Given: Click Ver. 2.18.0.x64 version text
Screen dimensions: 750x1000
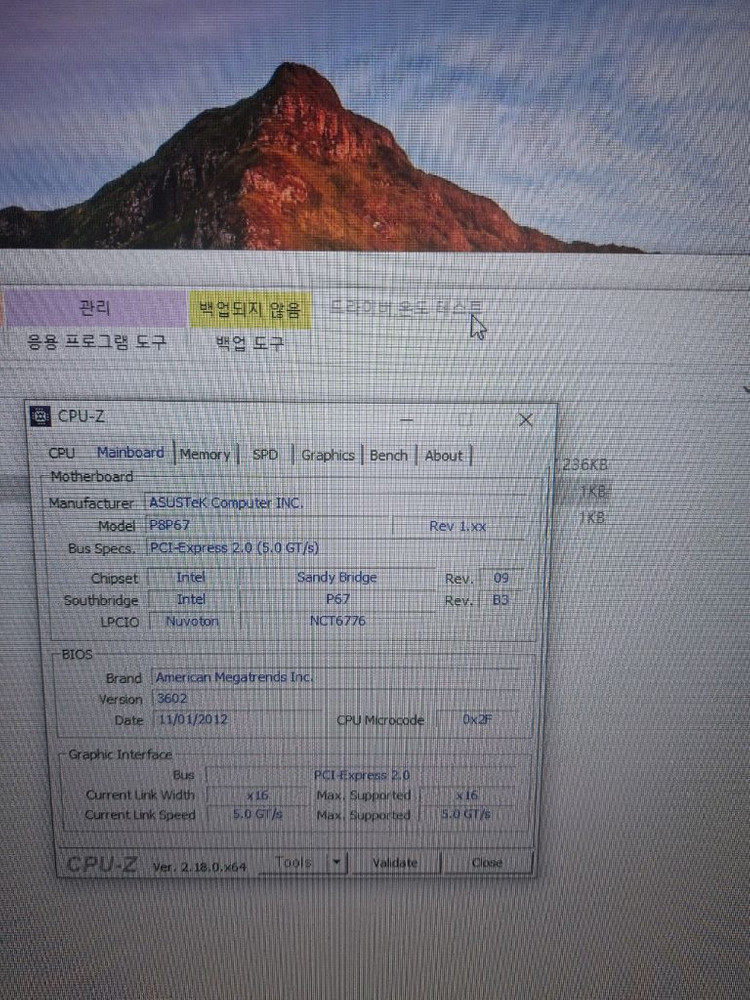Looking at the screenshot, I should click(x=200, y=867).
